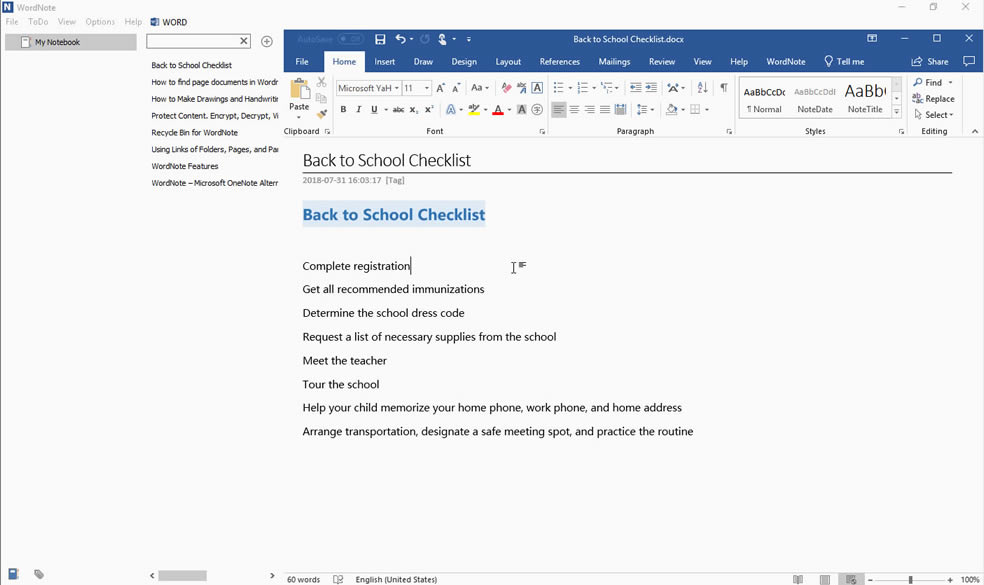This screenshot has height=585, width=984.
Task: Open the Back to School Checklist note
Action: tap(193, 65)
